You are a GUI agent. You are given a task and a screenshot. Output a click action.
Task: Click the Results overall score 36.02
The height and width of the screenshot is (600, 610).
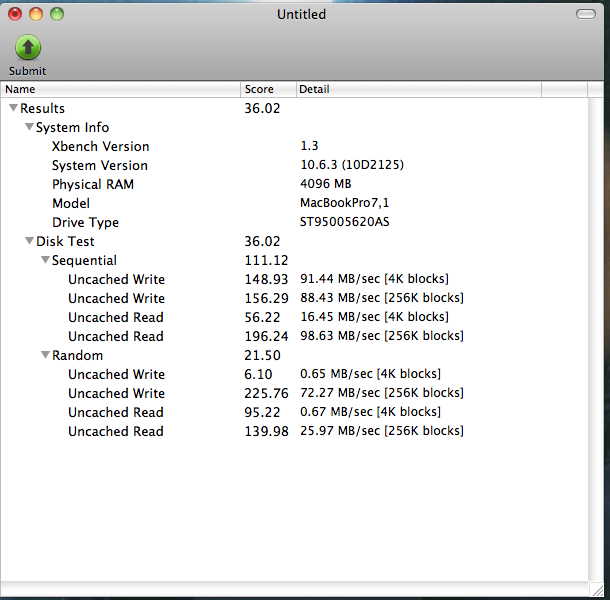click(x=262, y=108)
